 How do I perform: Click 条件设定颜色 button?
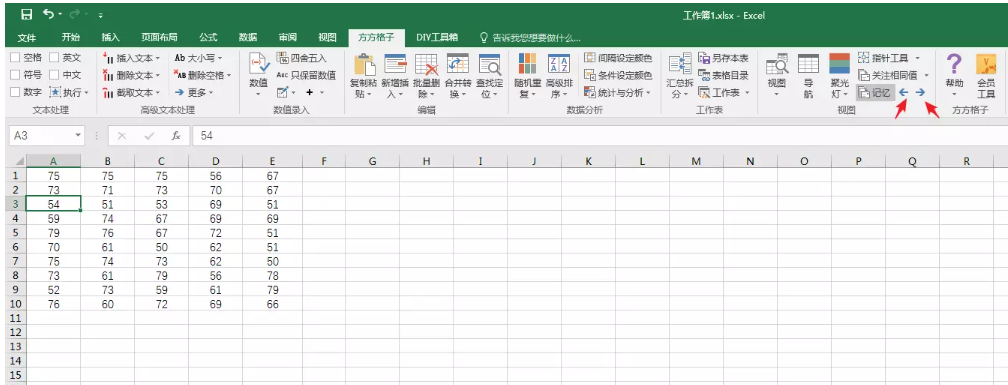[618, 75]
